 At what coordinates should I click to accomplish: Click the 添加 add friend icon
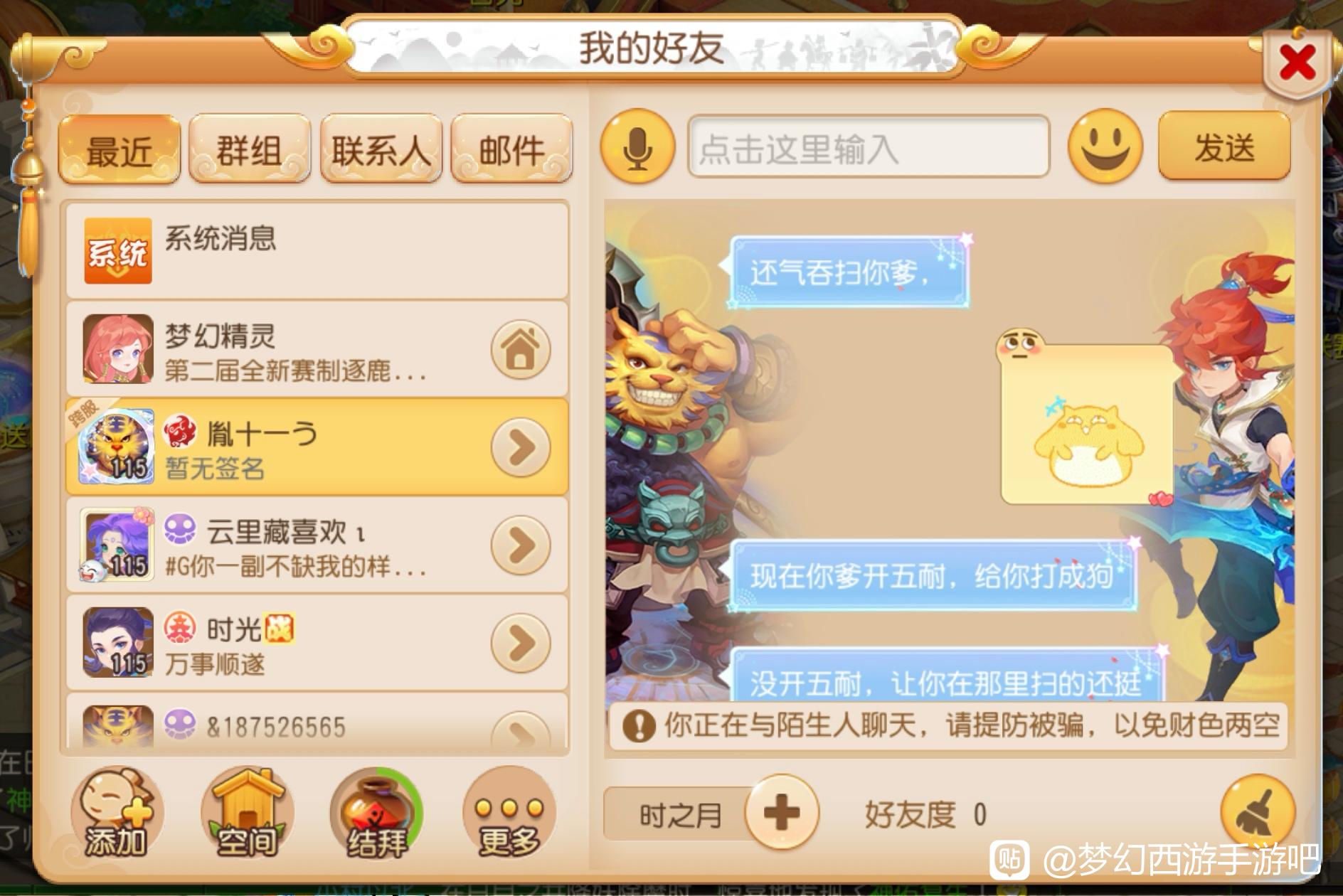pyautogui.click(x=117, y=813)
